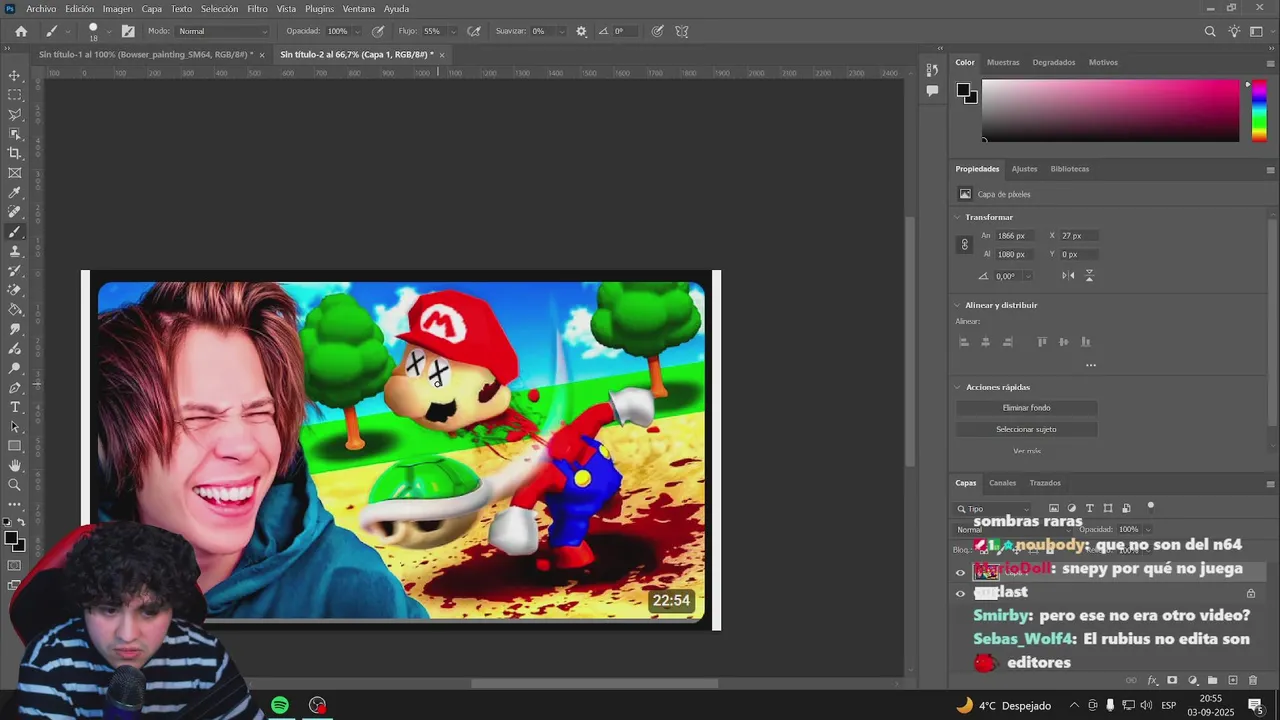Click the Eliminar fondo button
Viewport: 1280px width, 720px height.
1026,408
